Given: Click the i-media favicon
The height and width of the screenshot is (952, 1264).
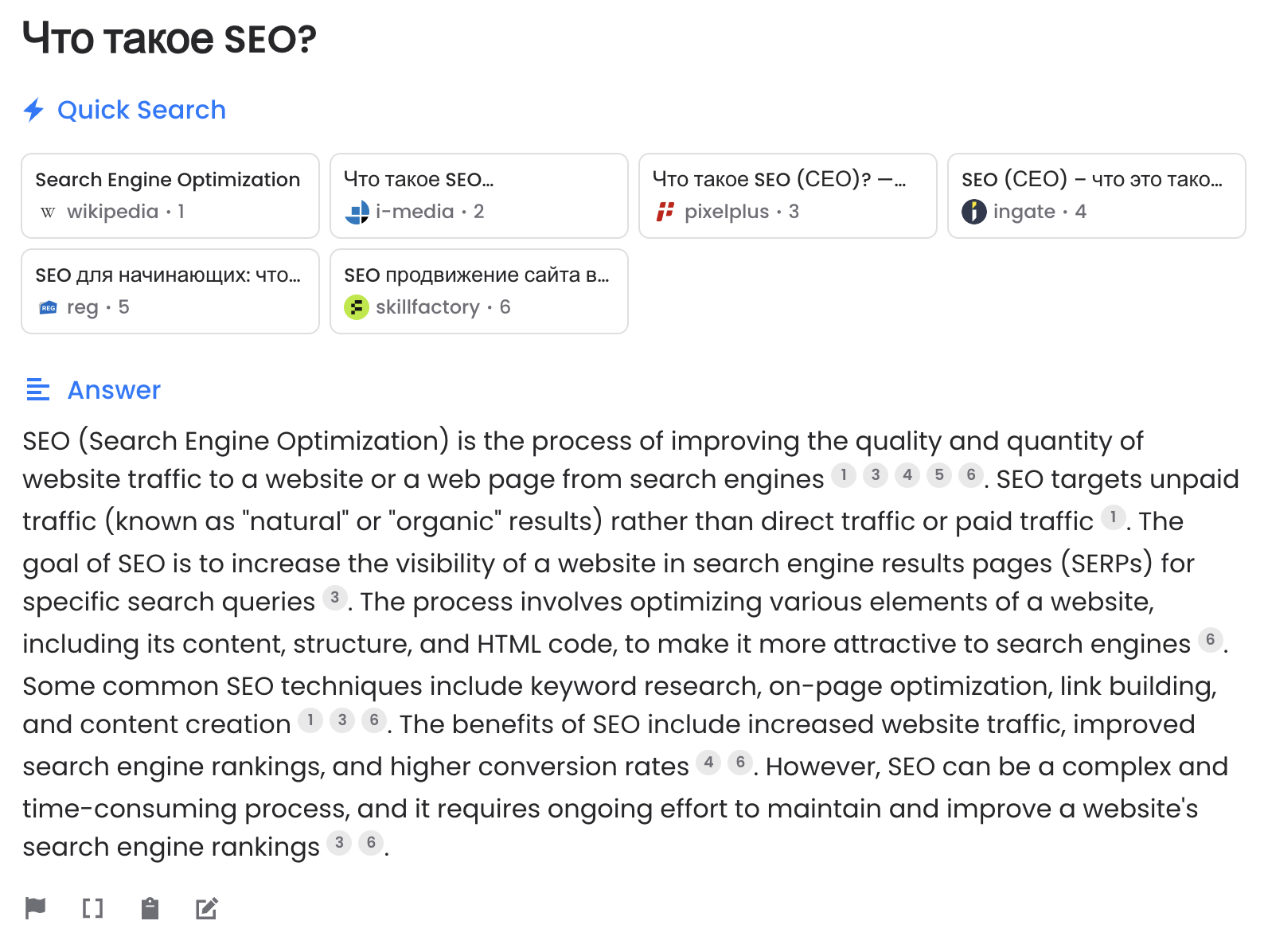Looking at the screenshot, I should tap(357, 212).
